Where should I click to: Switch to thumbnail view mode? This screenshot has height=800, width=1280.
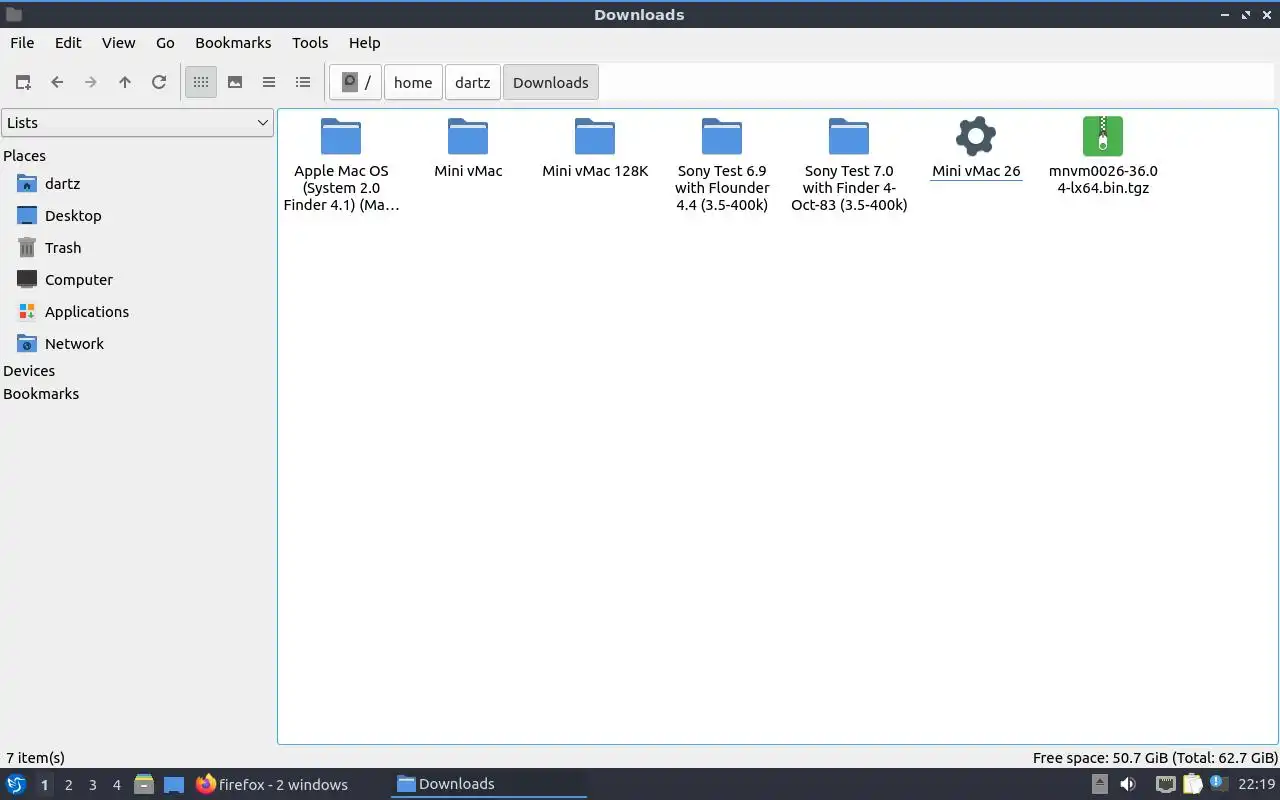point(235,83)
